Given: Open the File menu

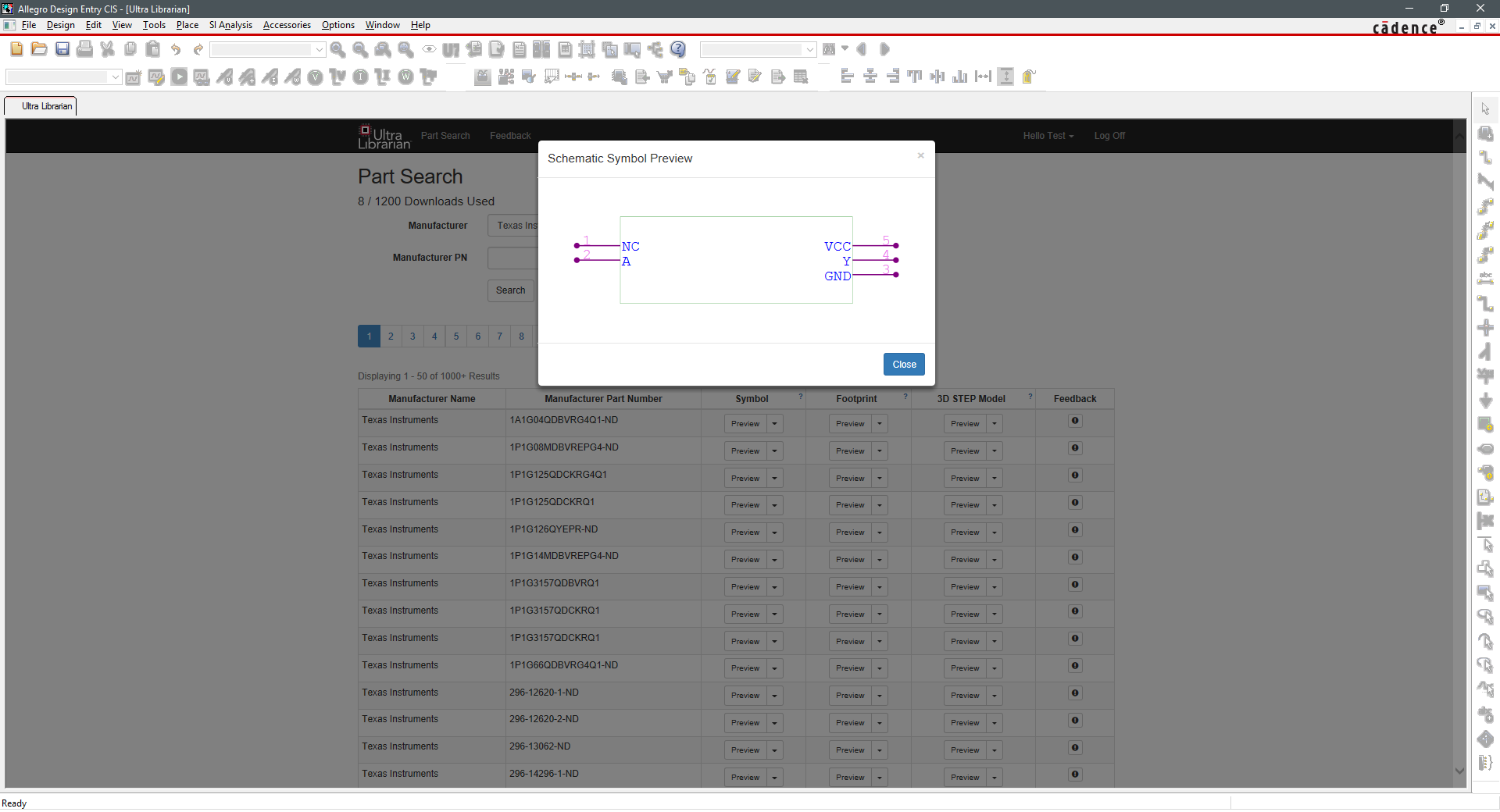Looking at the screenshot, I should coord(29,25).
